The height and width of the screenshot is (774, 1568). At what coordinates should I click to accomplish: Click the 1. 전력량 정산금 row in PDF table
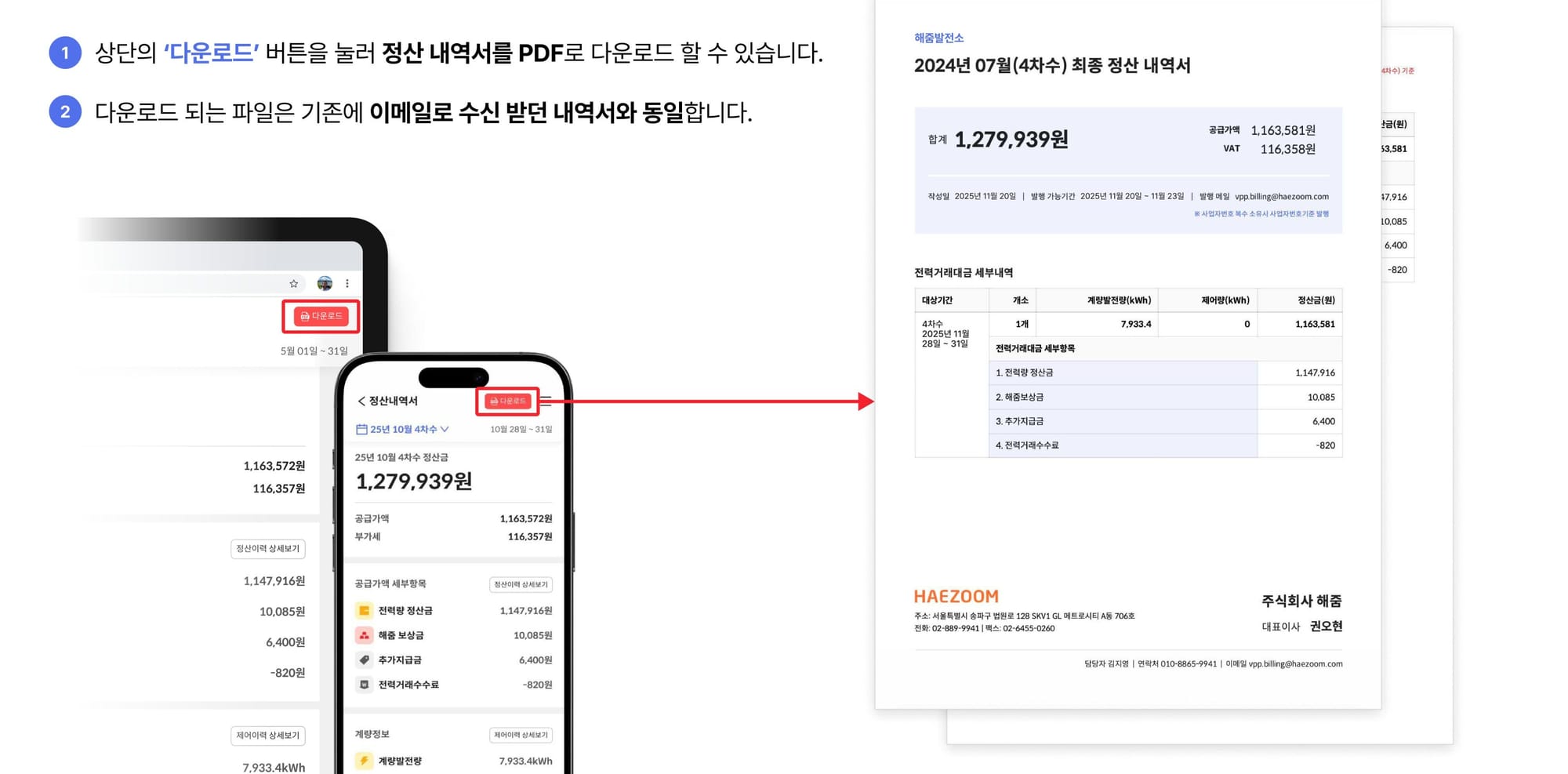1165,373
